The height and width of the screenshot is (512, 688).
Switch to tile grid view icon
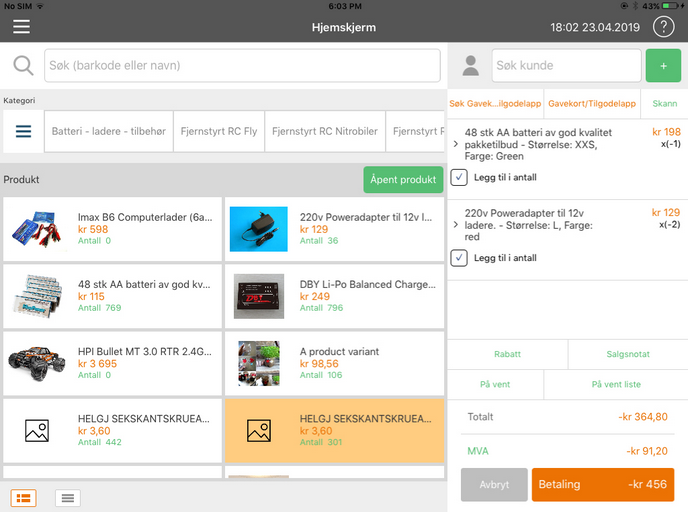click(x=24, y=497)
